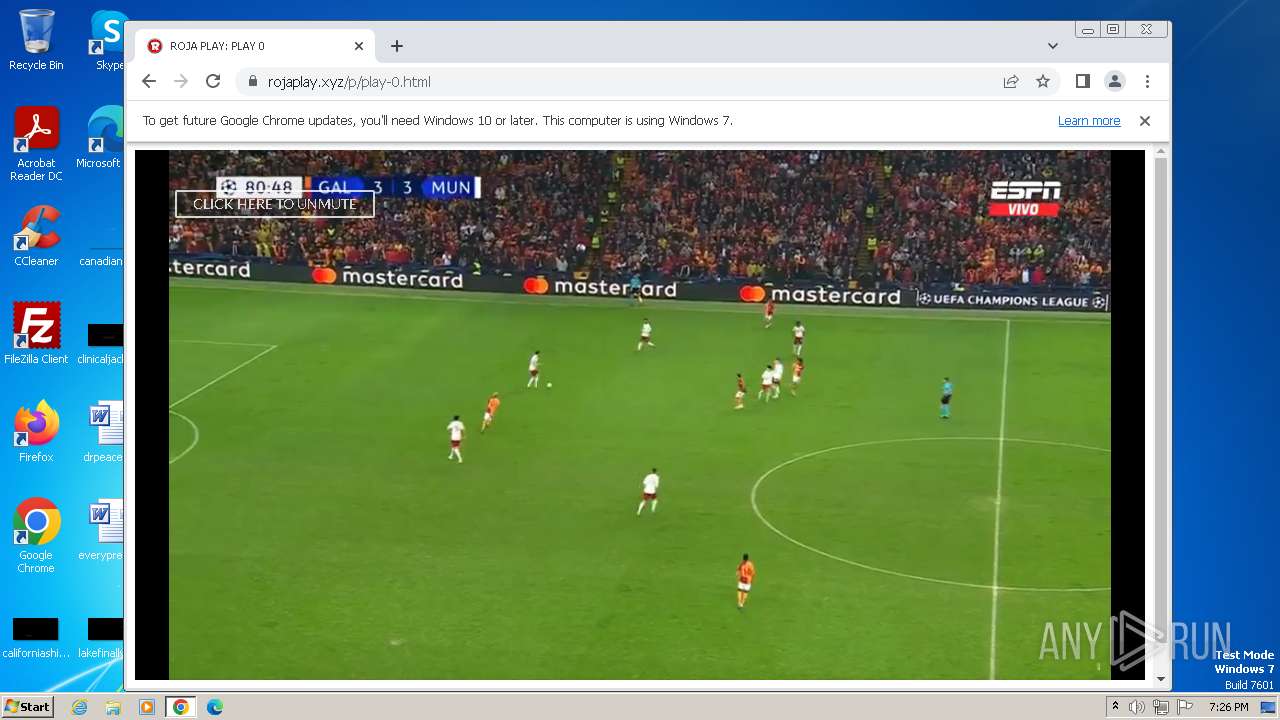Open Google Chrome desktop icon
This screenshot has width=1280, height=720.
coord(36,536)
